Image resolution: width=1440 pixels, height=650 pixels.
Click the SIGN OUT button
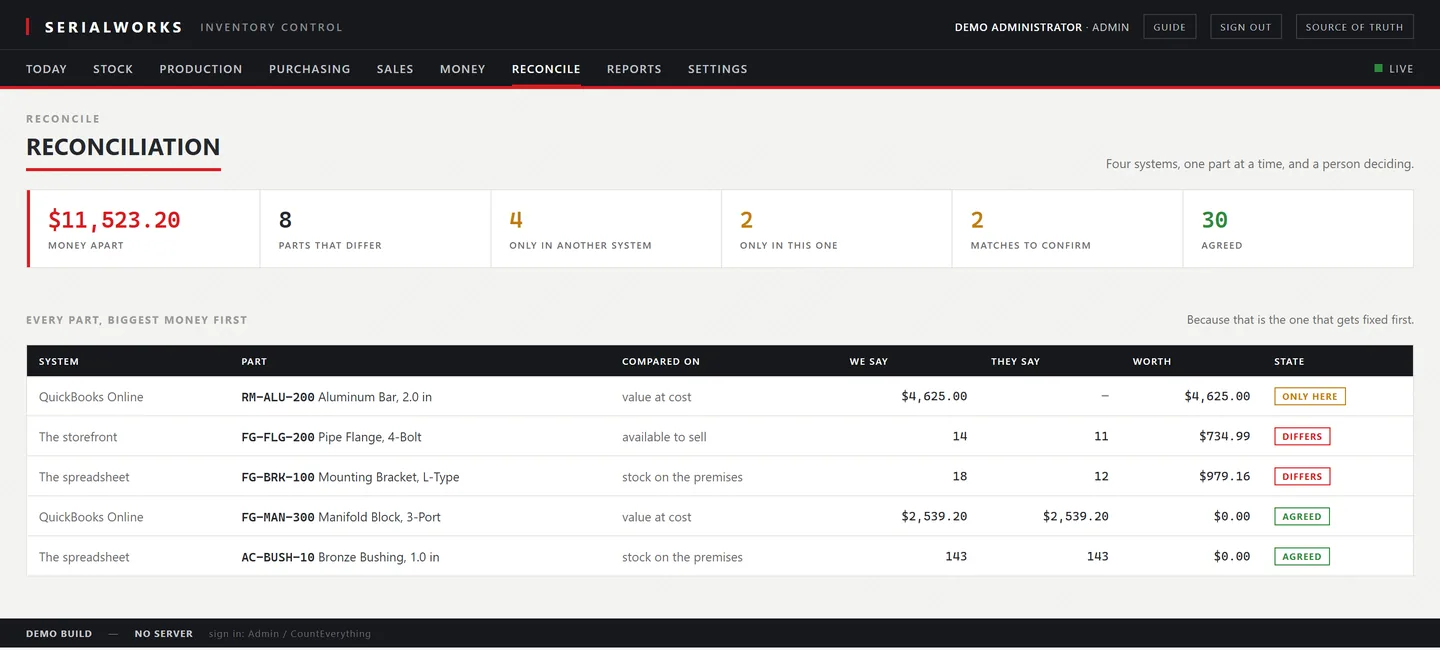(x=1246, y=27)
